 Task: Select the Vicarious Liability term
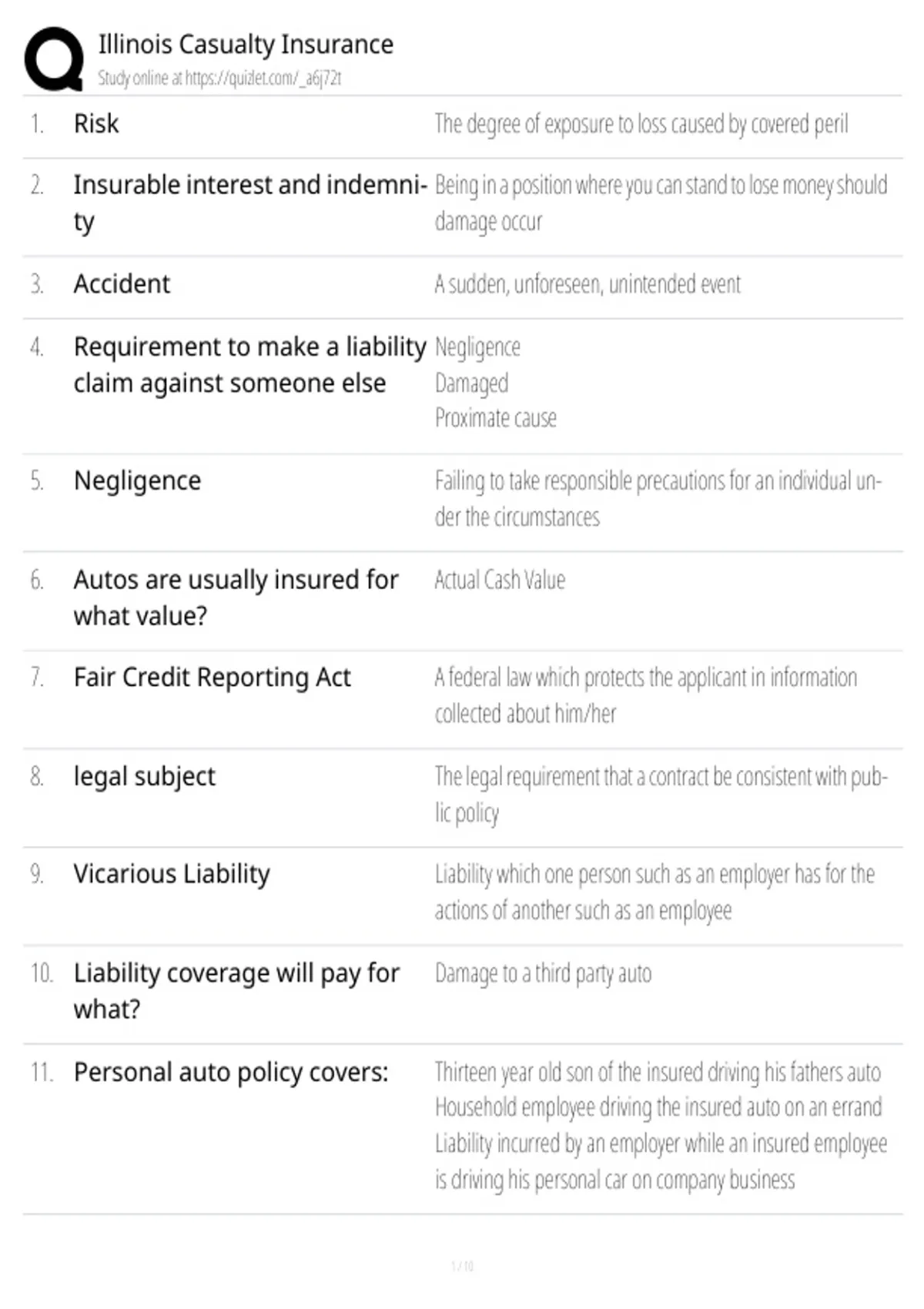(172, 874)
